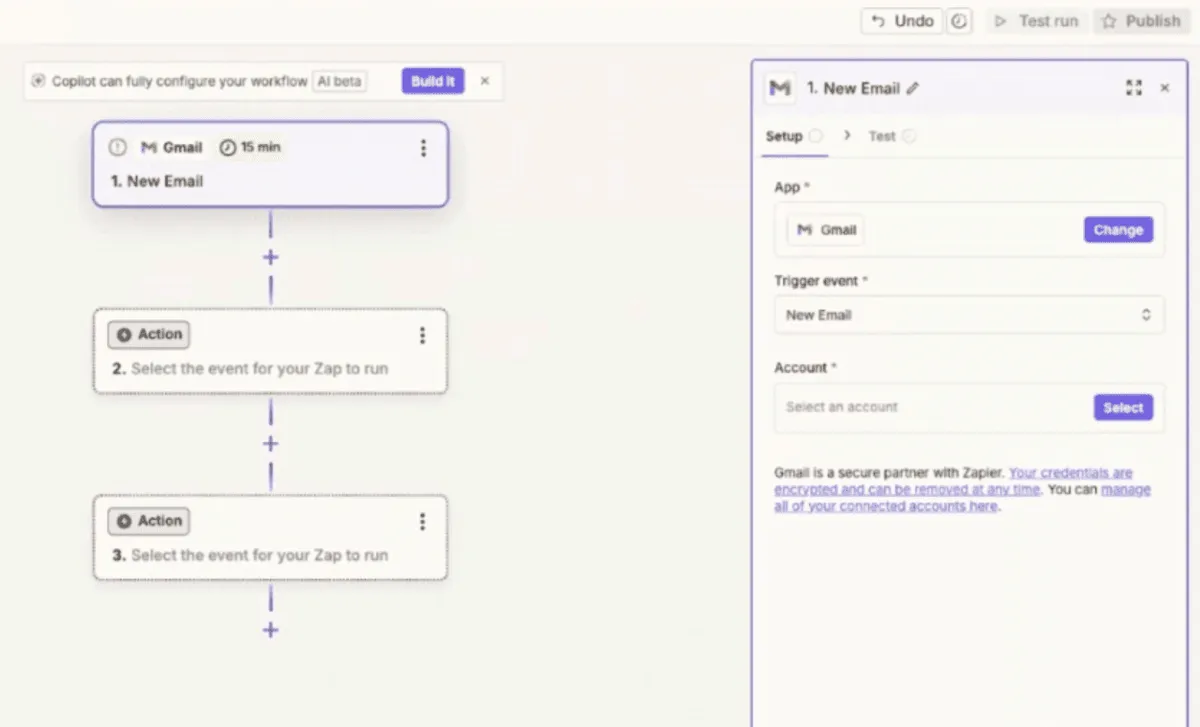Open version history via the clock icon
This screenshot has width=1200, height=727.
(959, 20)
